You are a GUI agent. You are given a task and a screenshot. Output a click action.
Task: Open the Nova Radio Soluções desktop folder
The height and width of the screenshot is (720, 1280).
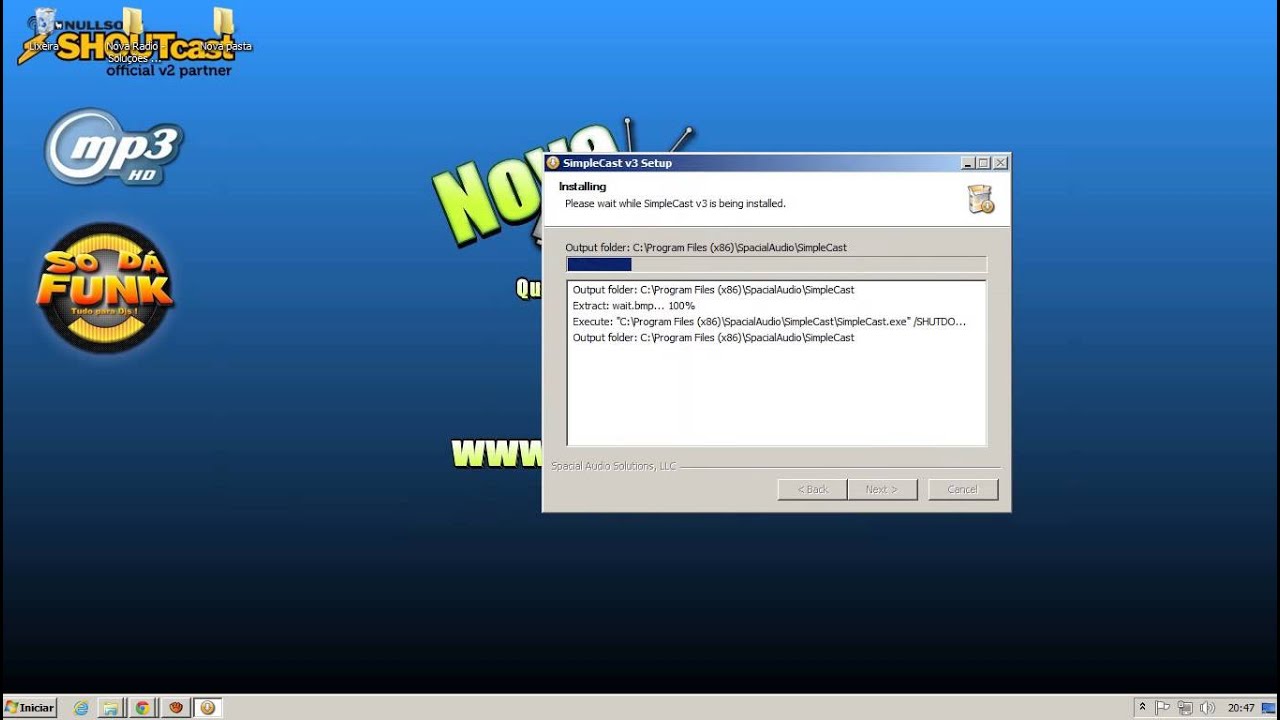point(133,35)
